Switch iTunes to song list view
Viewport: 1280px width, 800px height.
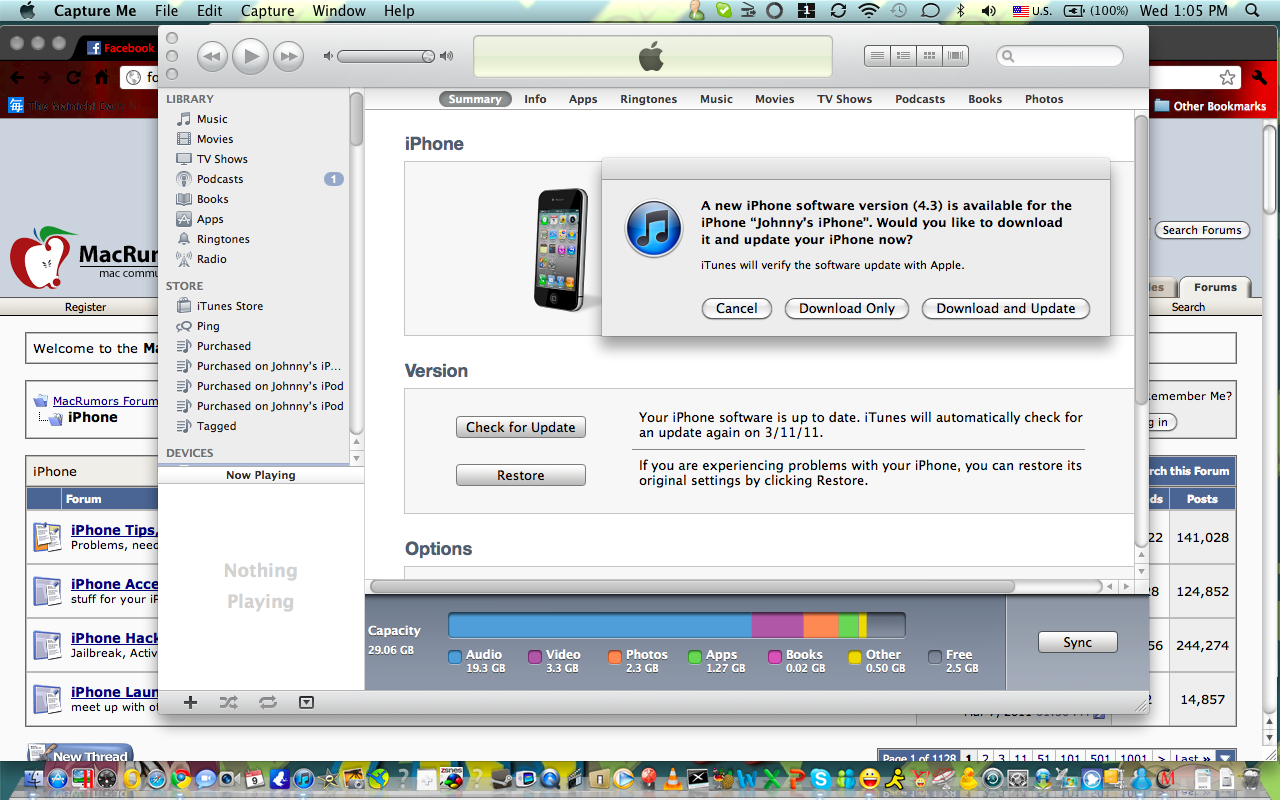pos(877,56)
